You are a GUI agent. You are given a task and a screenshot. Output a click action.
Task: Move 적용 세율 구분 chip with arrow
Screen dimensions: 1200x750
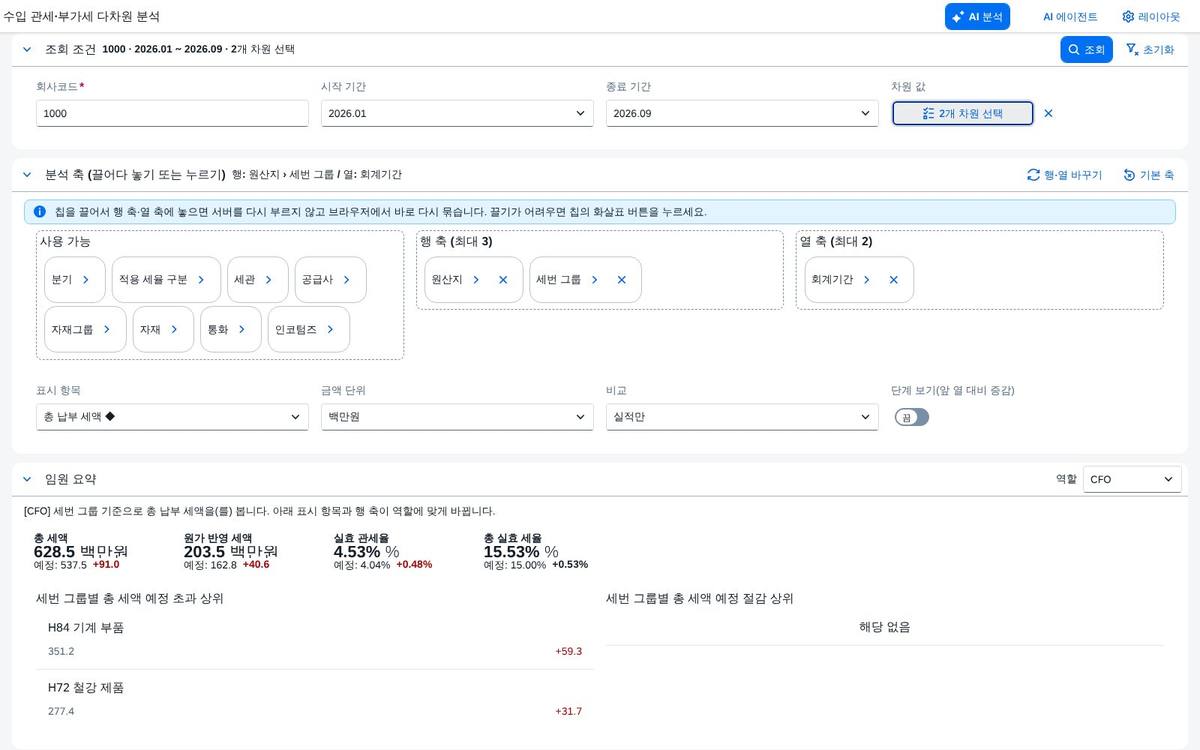(x=201, y=280)
